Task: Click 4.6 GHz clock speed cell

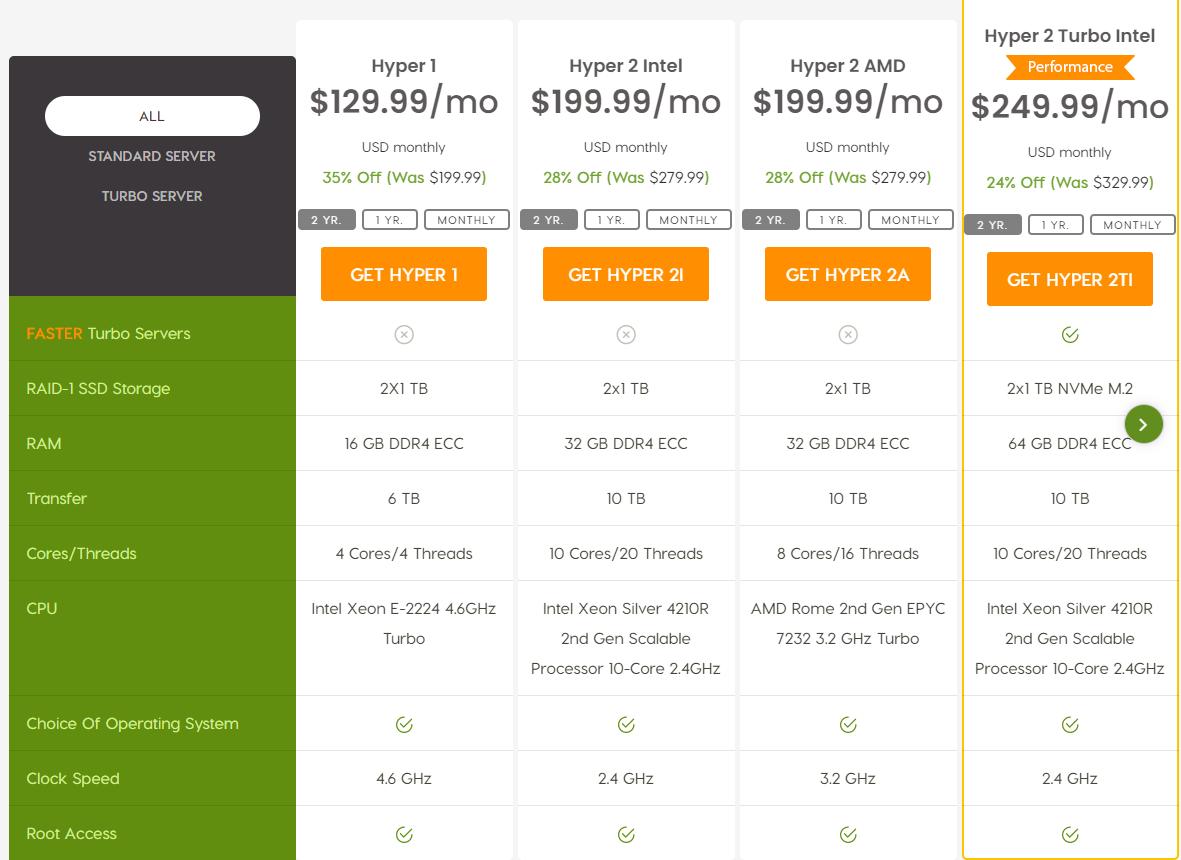Action: point(404,779)
